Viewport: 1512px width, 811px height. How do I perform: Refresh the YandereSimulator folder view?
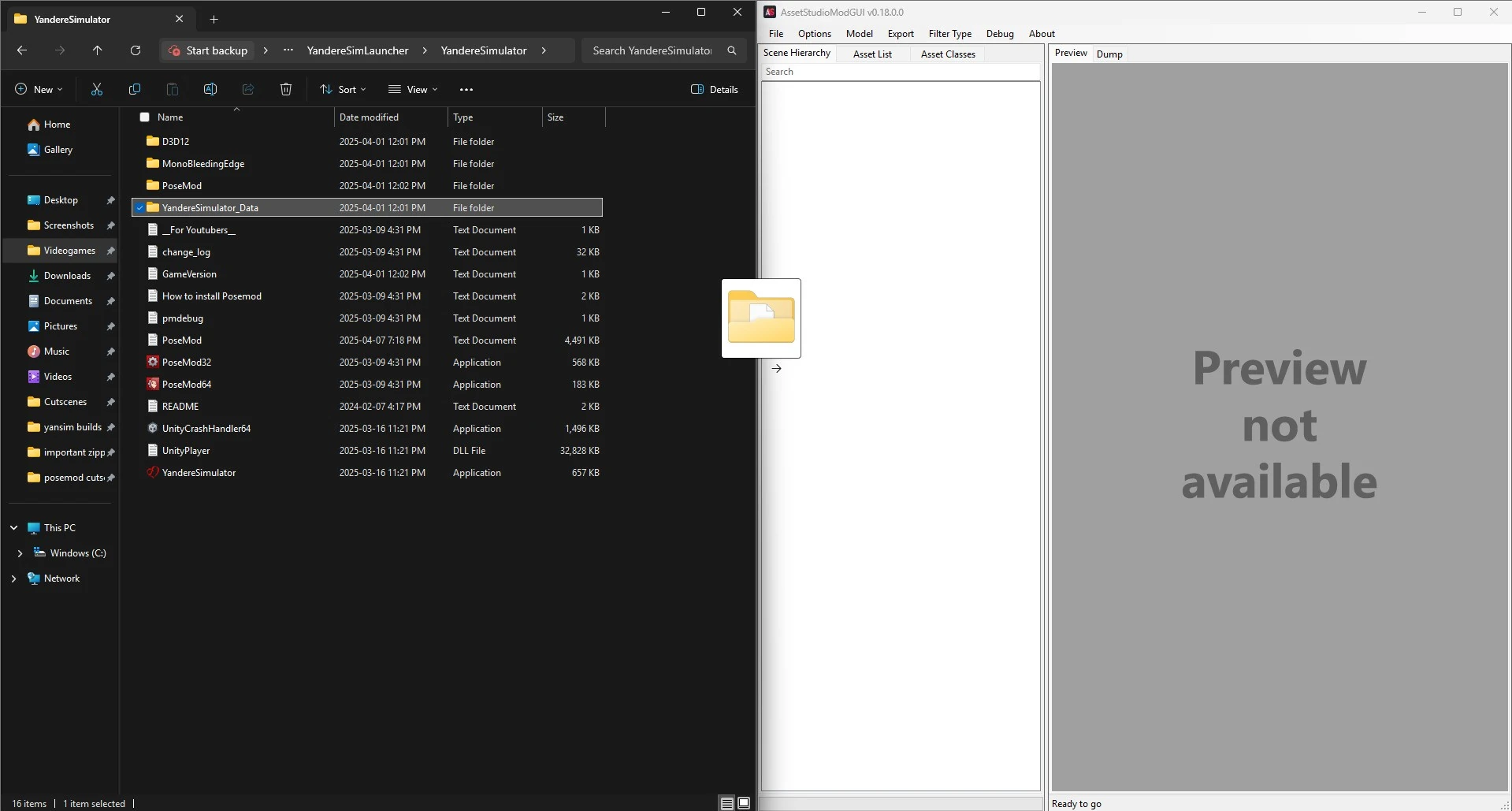coord(136,50)
